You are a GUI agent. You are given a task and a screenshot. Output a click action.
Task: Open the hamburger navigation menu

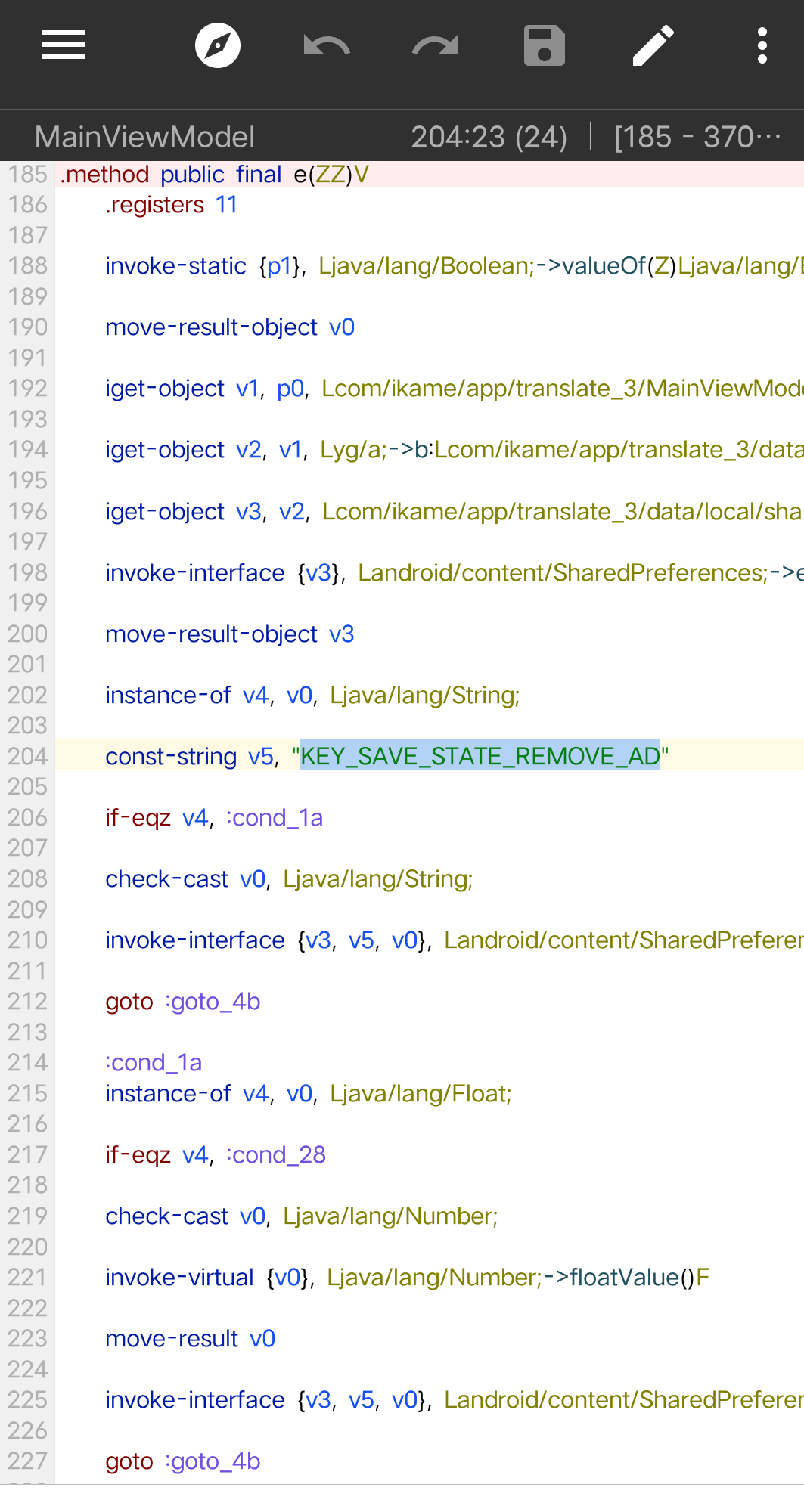(x=64, y=45)
